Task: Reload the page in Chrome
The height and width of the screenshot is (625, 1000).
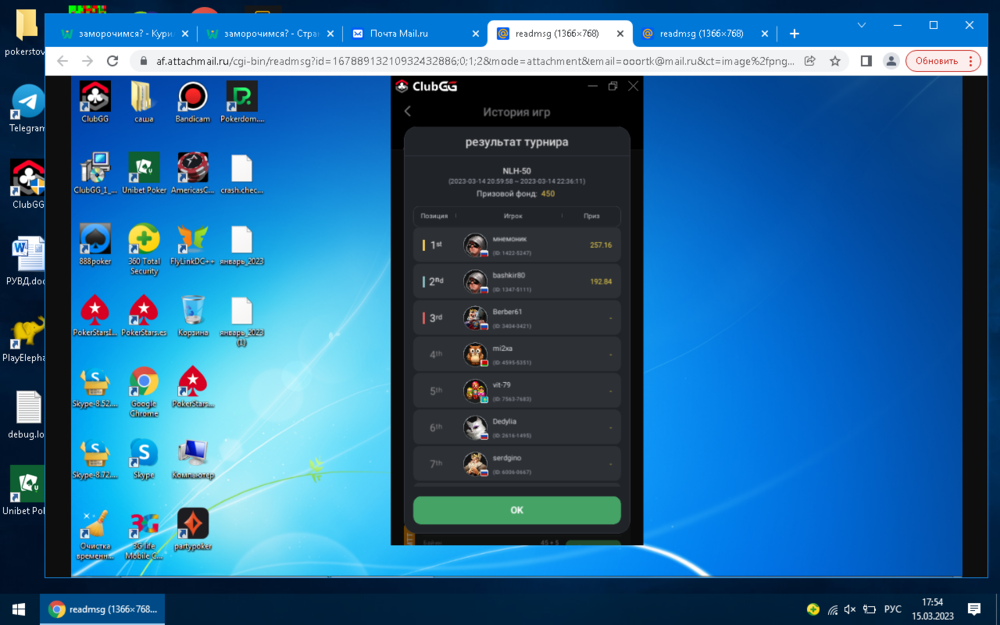Action: [x=112, y=61]
